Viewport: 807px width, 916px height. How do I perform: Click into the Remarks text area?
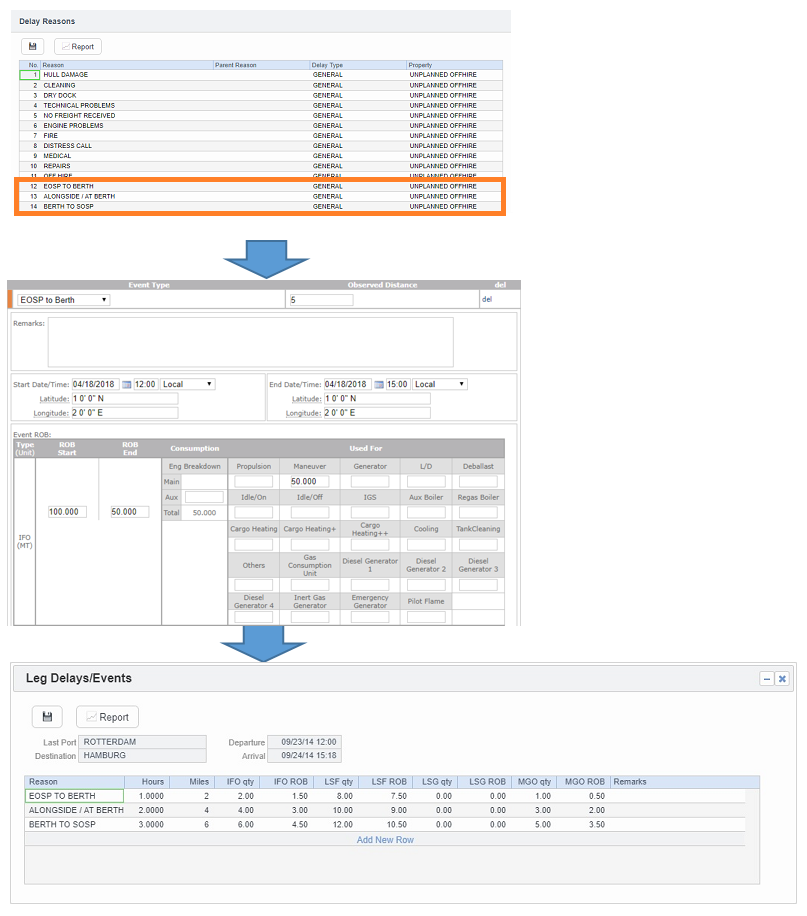[250, 343]
